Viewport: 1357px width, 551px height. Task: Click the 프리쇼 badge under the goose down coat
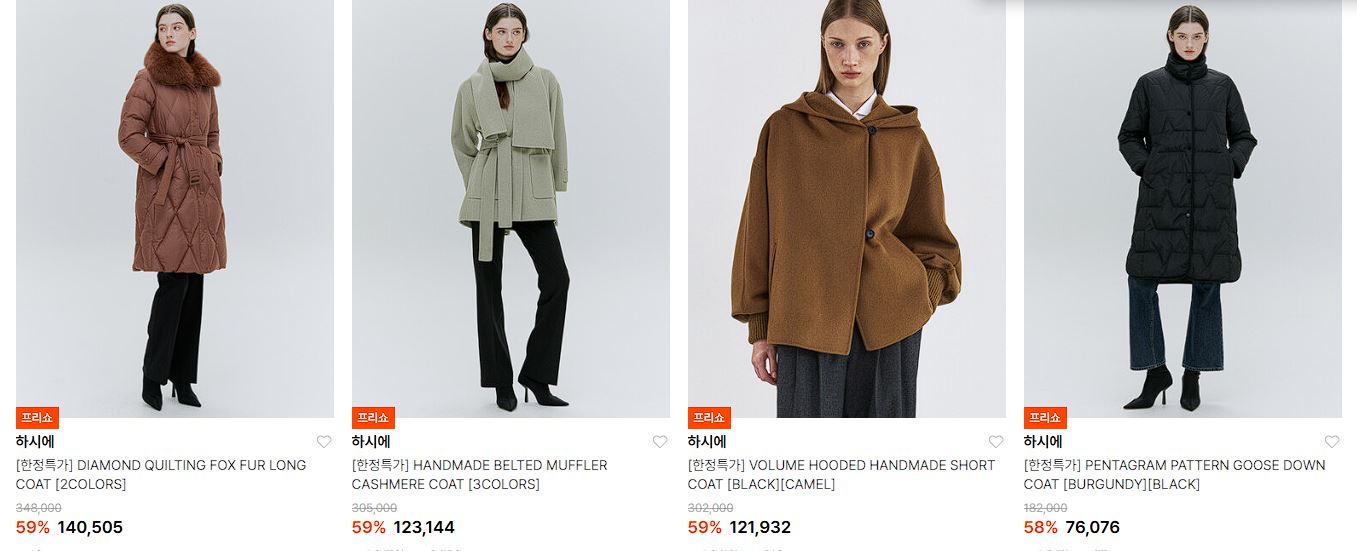[1045, 418]
